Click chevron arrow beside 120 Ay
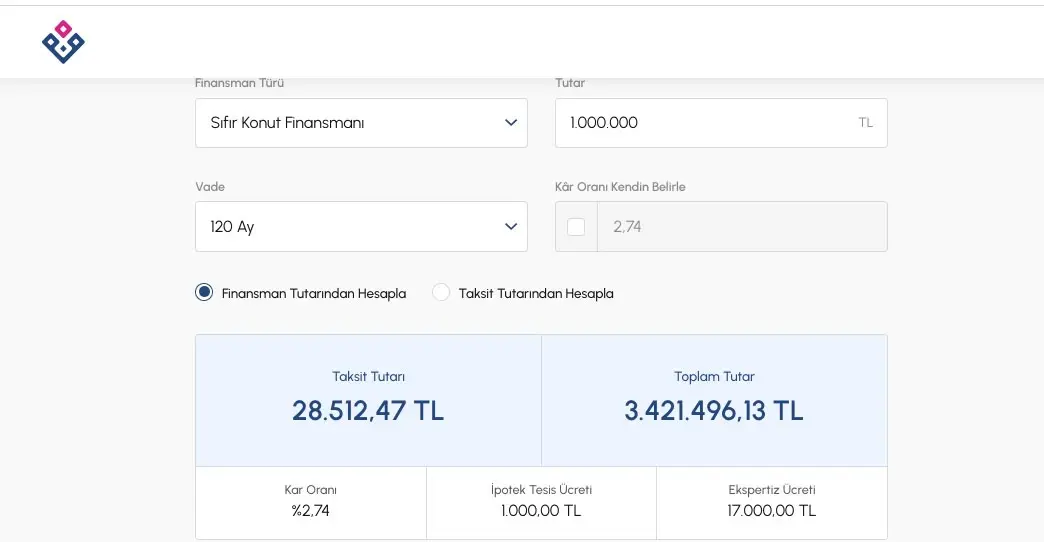The width and height of the screenshot is (1044, 542). click(511, 227)
